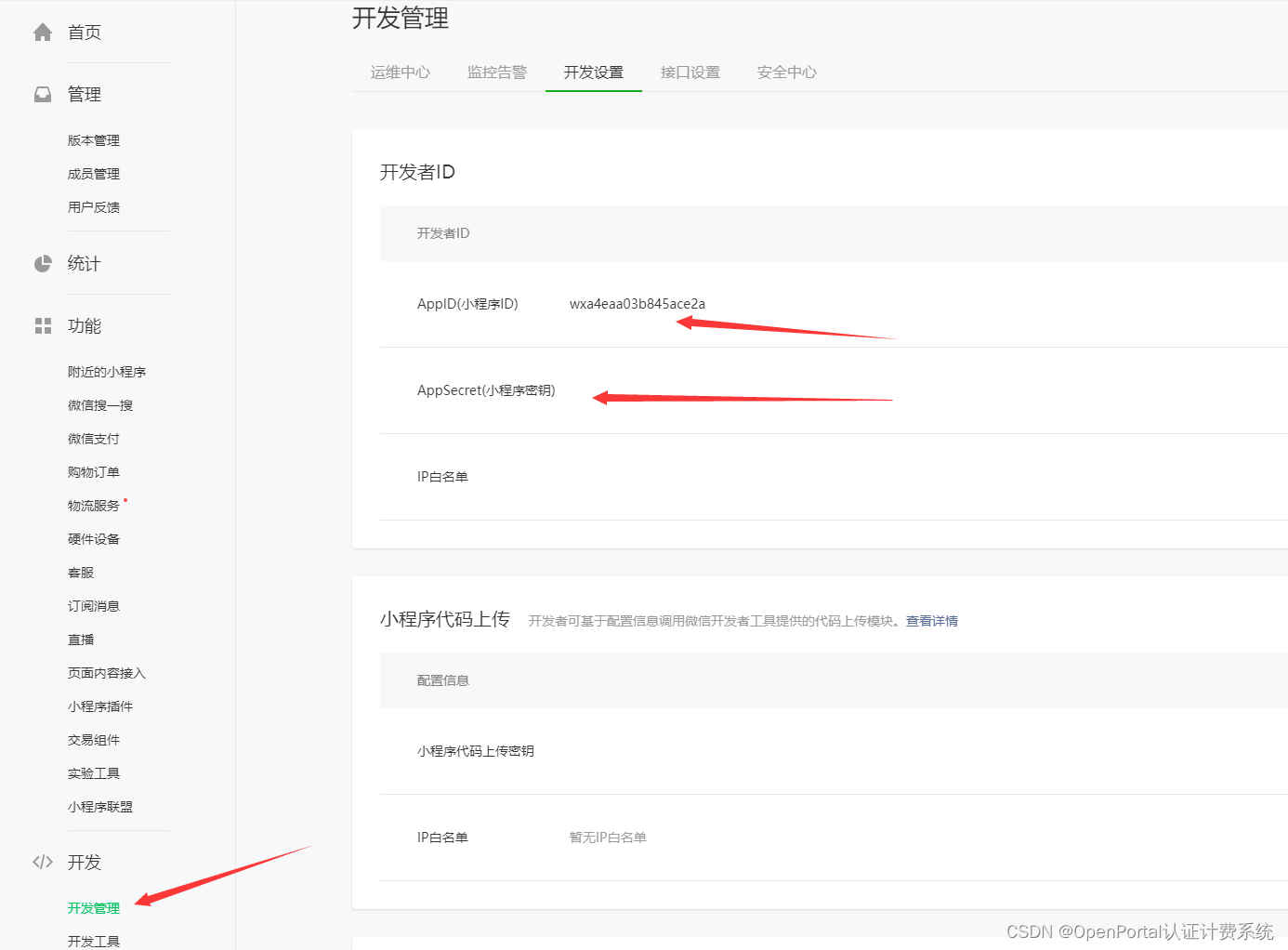Click the code brackets icon beside 开发

(43, 862)
